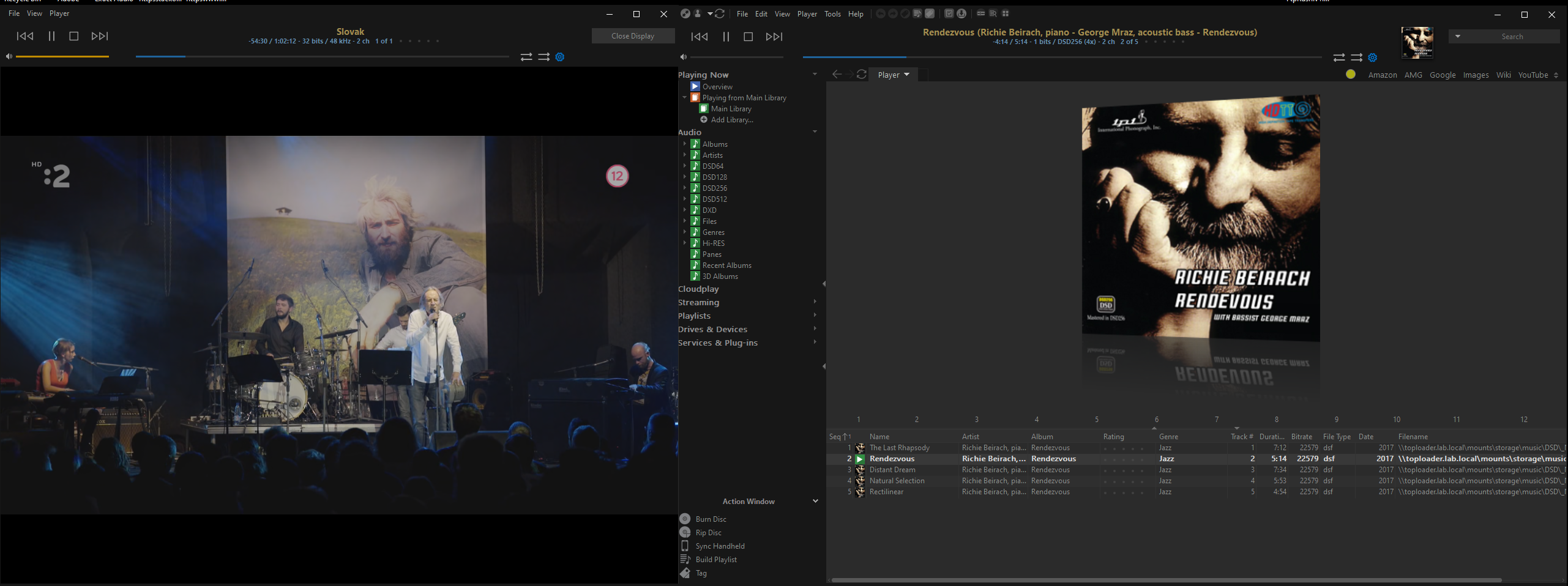The width and height of the screenshot is (1568, 586).
Task: Open playback settings gear in Media Center window
Action: (x=1373, y=57)
